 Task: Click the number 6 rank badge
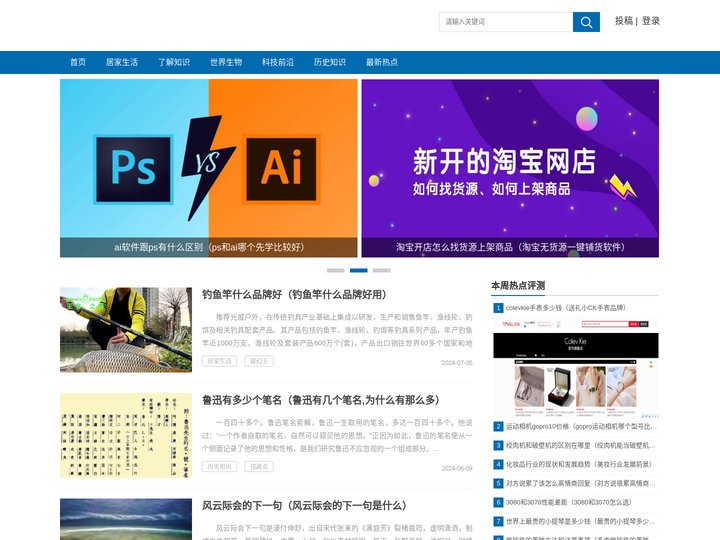coord(498,502)
